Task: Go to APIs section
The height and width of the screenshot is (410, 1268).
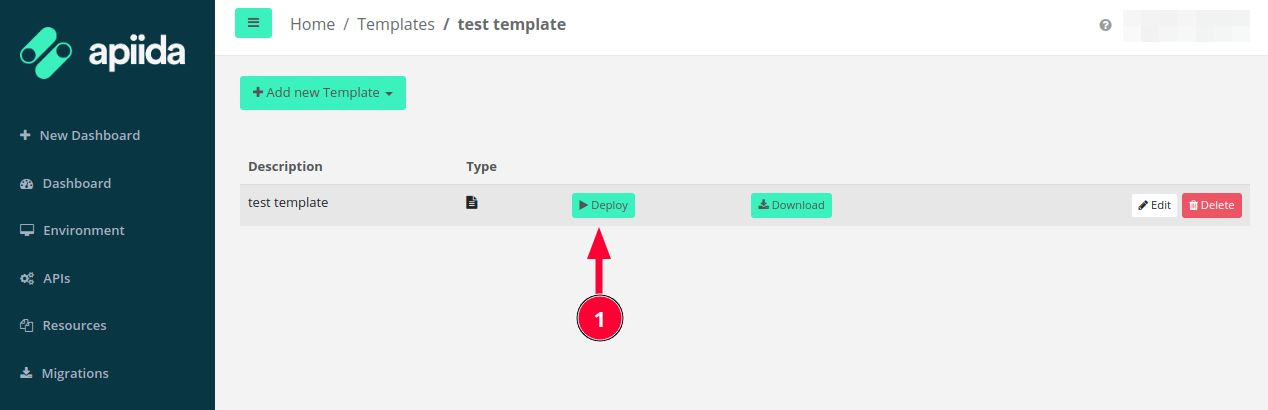Action: coord(56,278)
